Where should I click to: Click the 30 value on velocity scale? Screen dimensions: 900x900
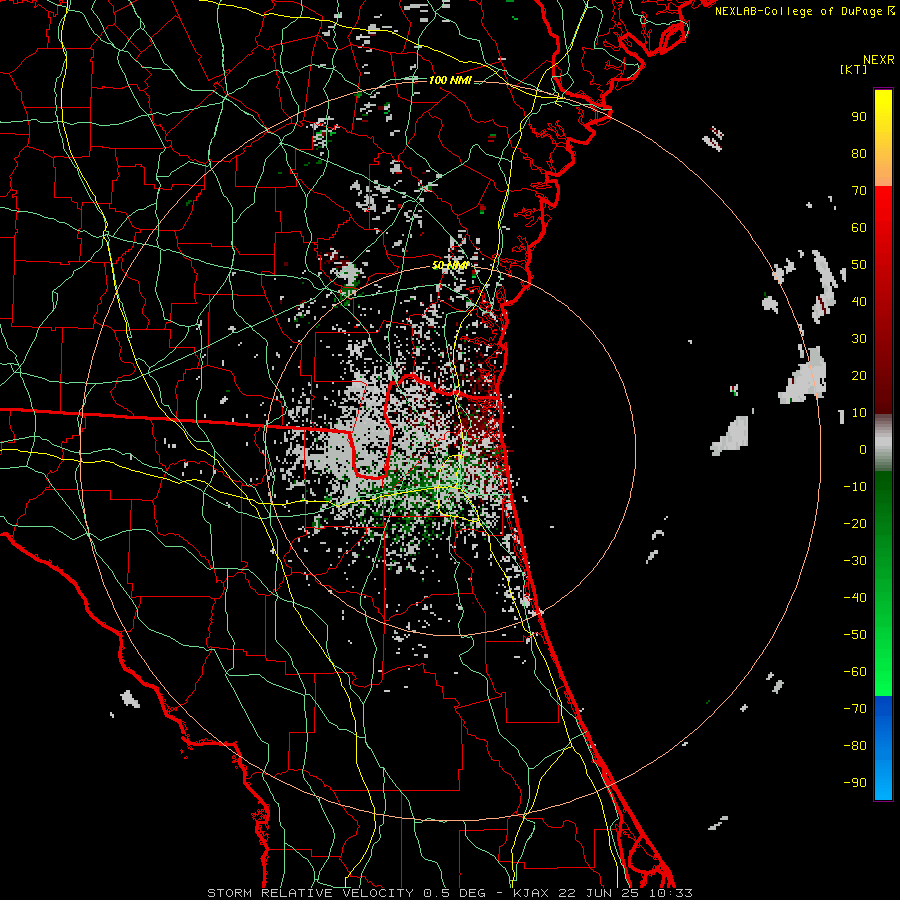tap(859, 339)
